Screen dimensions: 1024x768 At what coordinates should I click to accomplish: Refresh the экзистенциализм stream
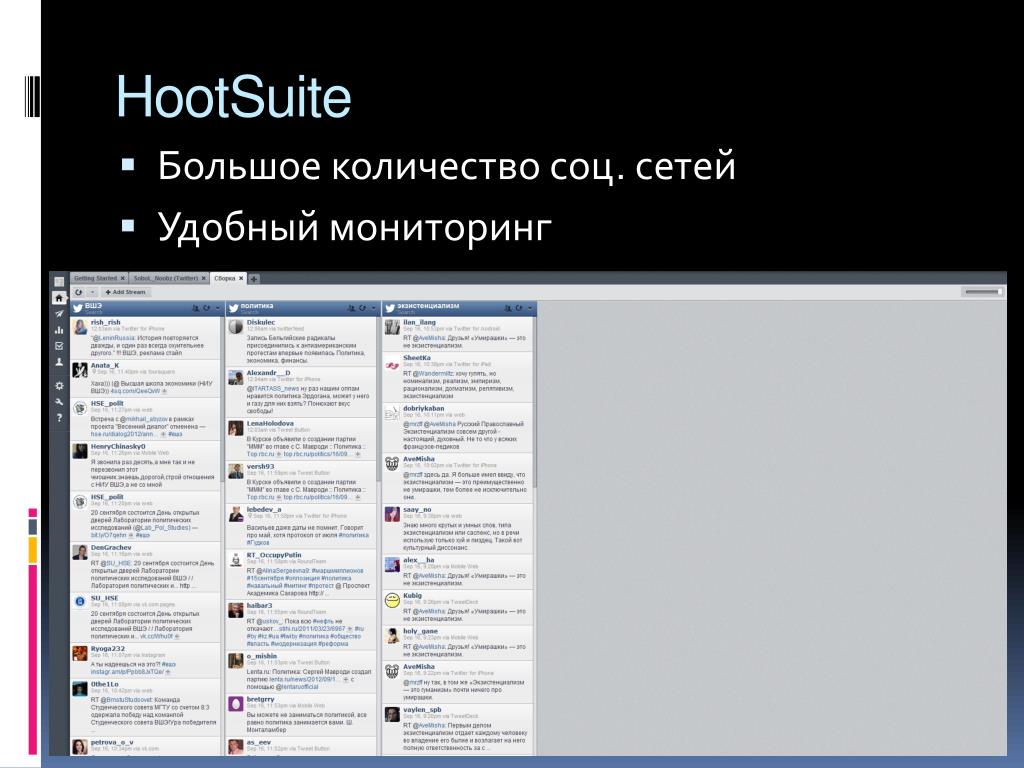point(519,308)
